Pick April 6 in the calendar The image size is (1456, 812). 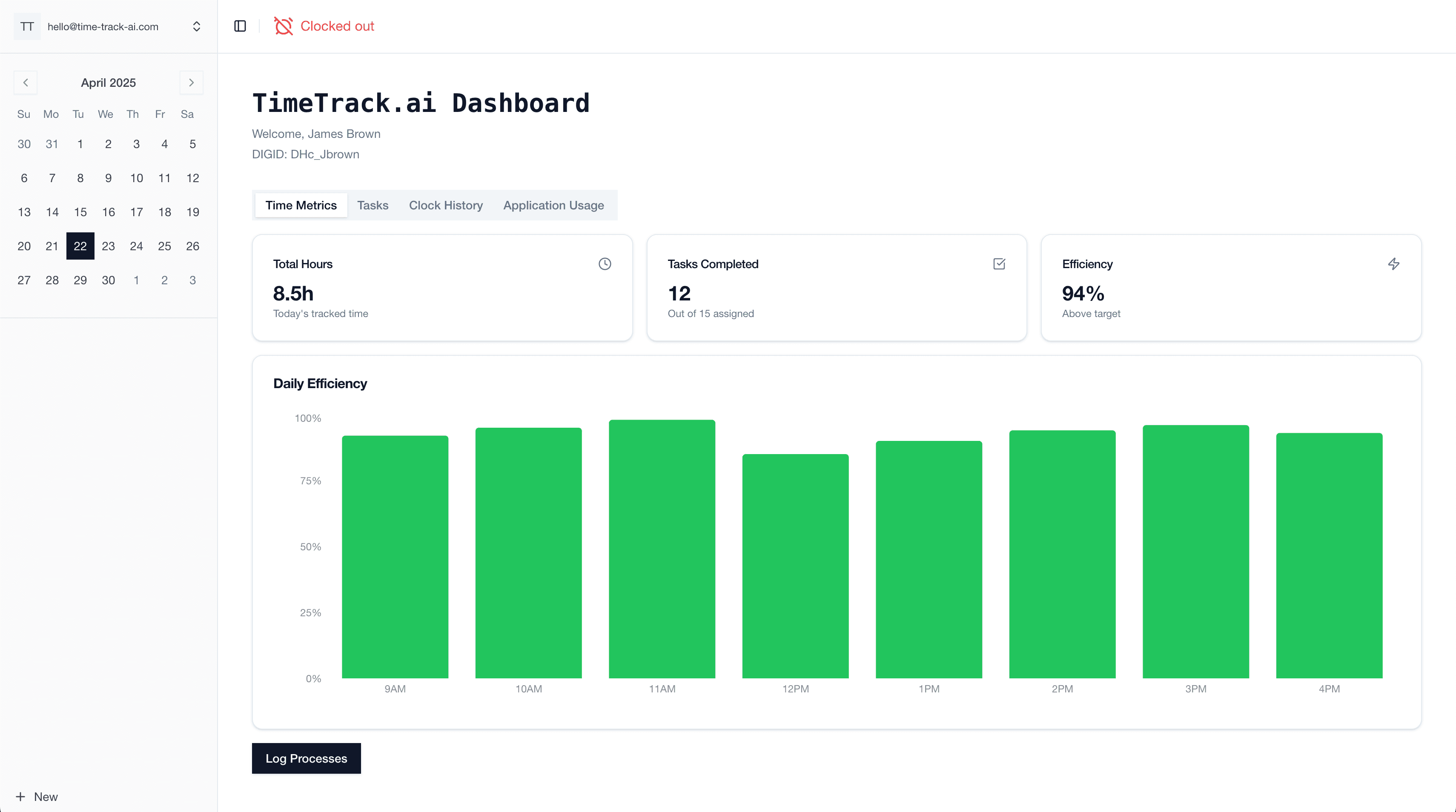click(x=24, y=178)
